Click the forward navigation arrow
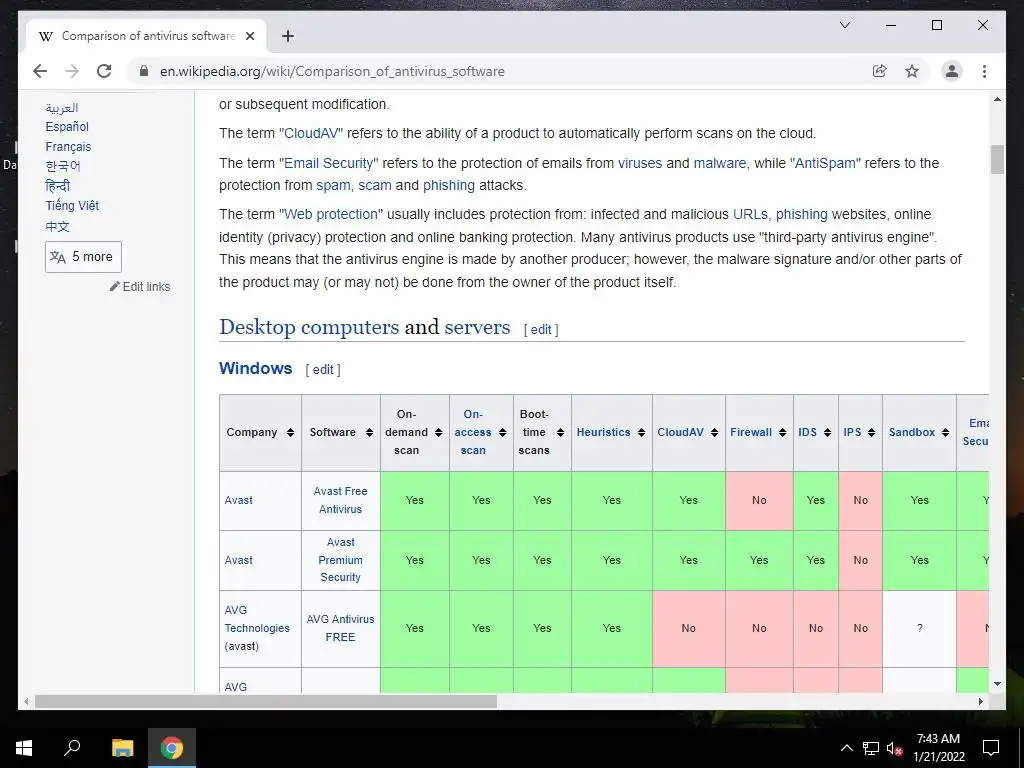1024x768 pixels. [x=72, y=71]
